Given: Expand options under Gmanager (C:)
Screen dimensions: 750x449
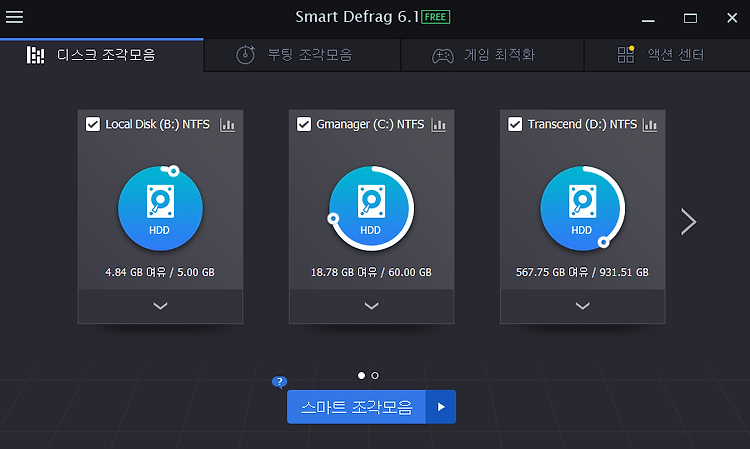Looking at the screenshot, I should [371, 306].
